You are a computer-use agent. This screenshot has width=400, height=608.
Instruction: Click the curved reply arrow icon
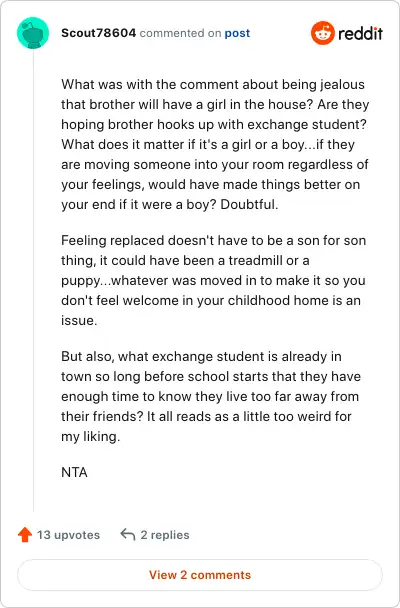point(128,535)
